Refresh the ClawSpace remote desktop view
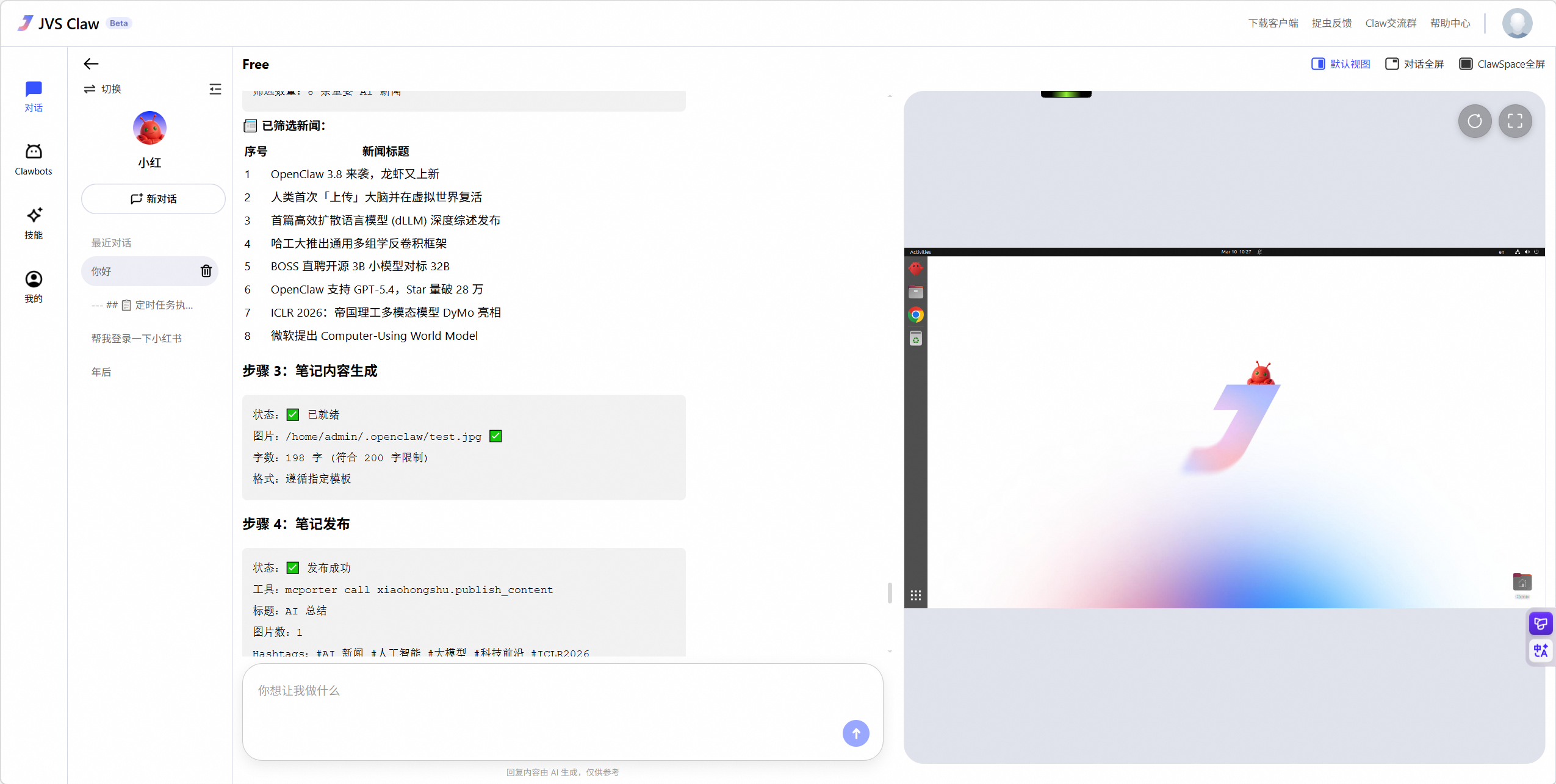The image size is (1556, 784). (x=1475, y=121)
